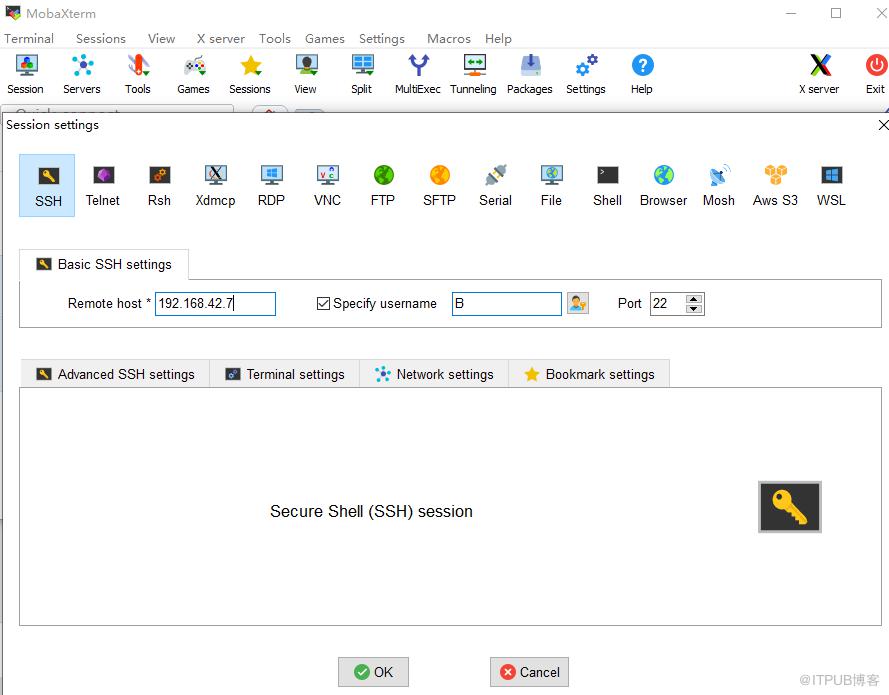The height and width of the screenshot is (695, 889).
Task: Select the SFTP session type
Action: pos(439,185)
